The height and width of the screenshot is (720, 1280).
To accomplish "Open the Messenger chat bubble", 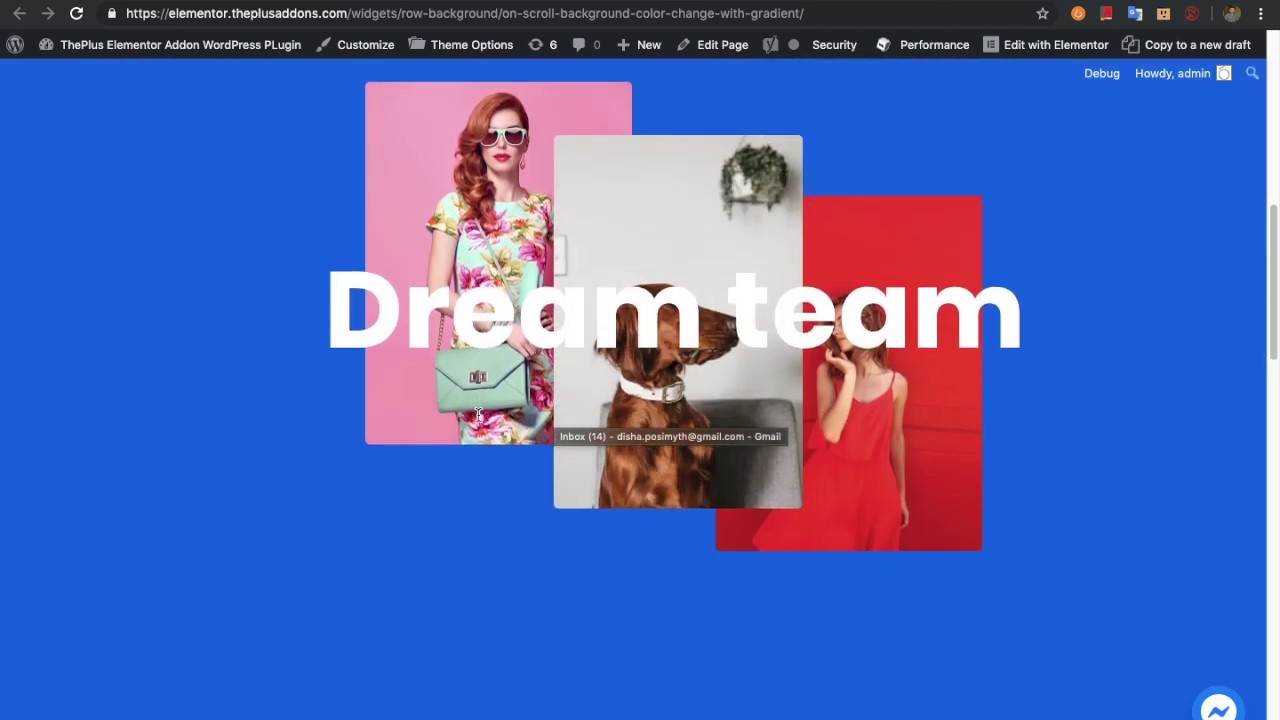I will 1218,709.
